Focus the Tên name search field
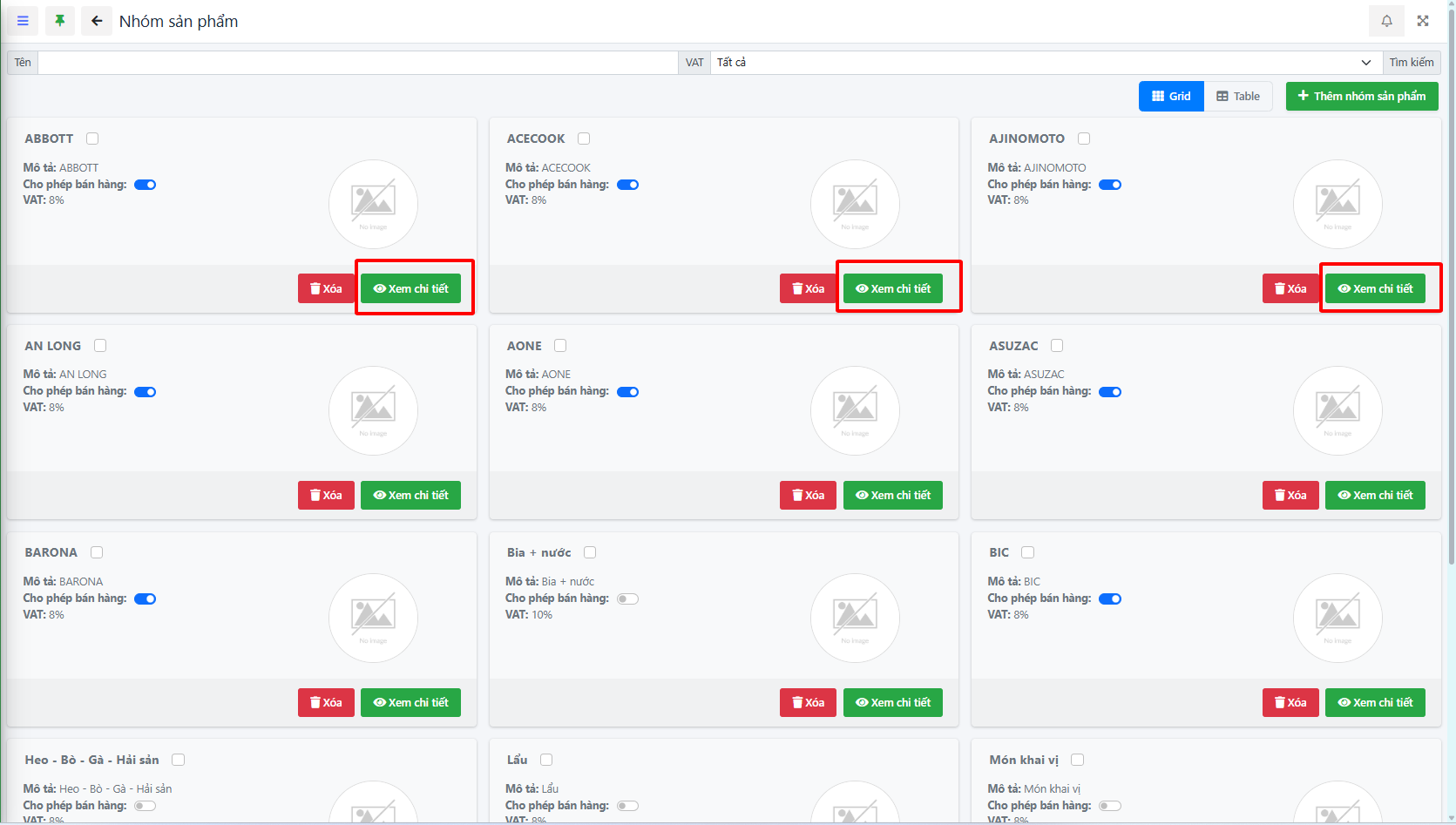Screen dimensions: 1456x825 [x=357, y=63]
